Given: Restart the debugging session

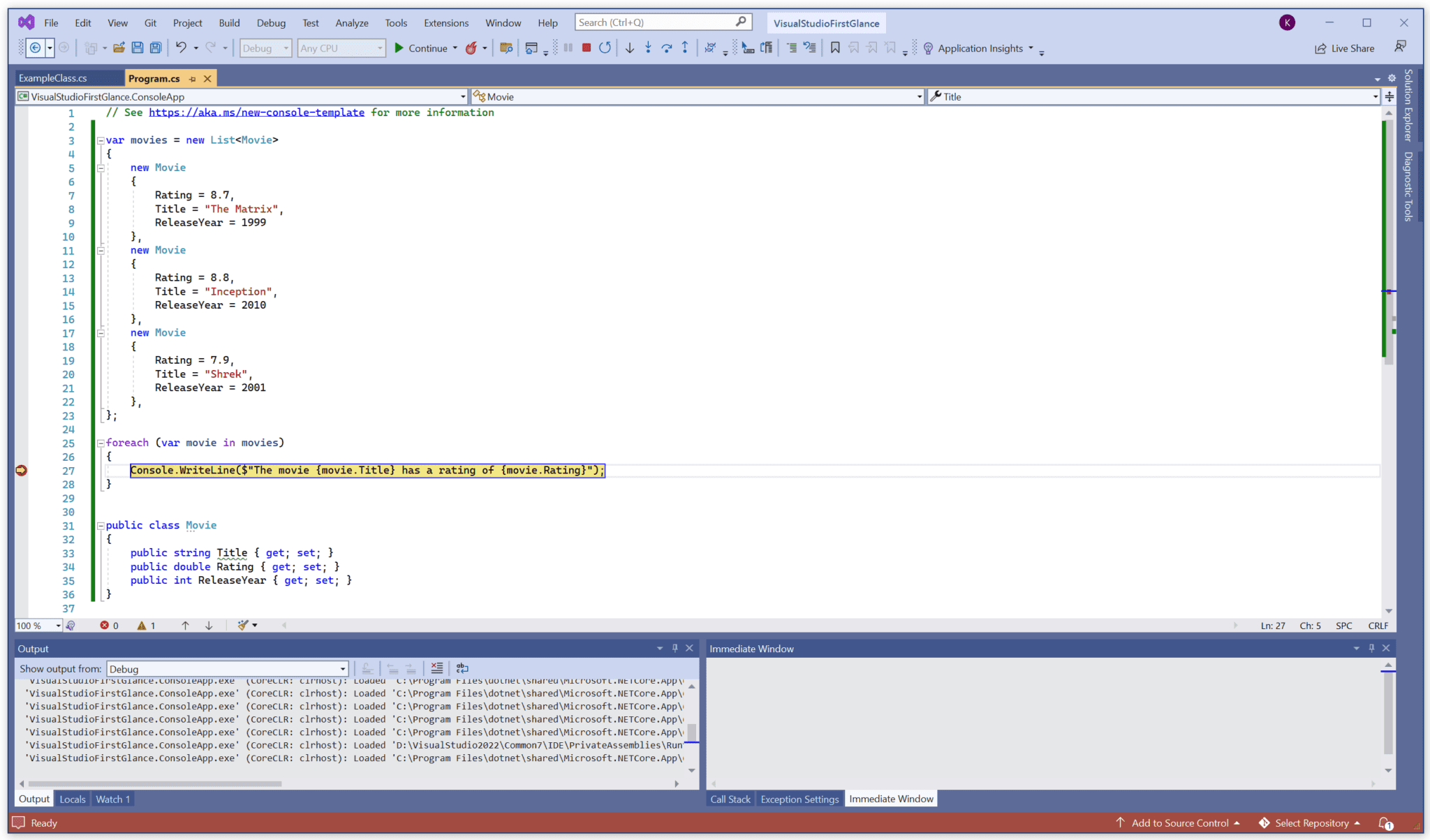Looking at the screenshot, I should click(x=605, y=47).
